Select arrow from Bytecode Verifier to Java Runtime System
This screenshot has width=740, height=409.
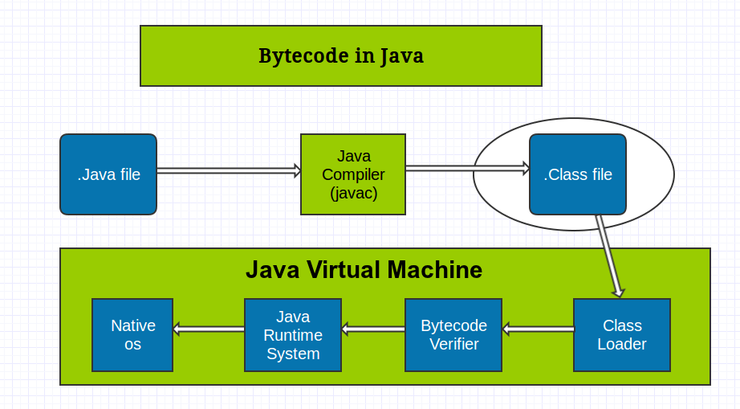[373, 328]
